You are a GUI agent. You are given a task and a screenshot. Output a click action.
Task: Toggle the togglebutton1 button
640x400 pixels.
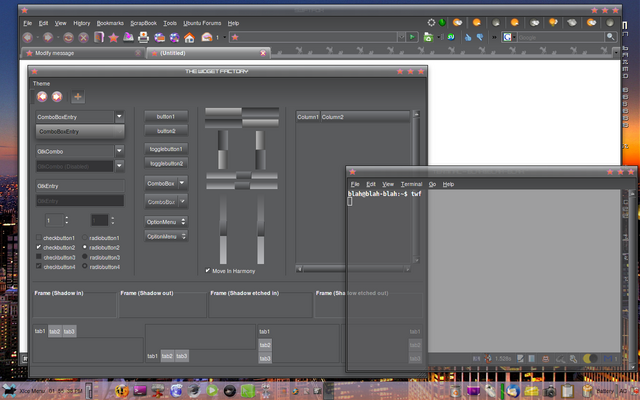click(x=166, y=149)
